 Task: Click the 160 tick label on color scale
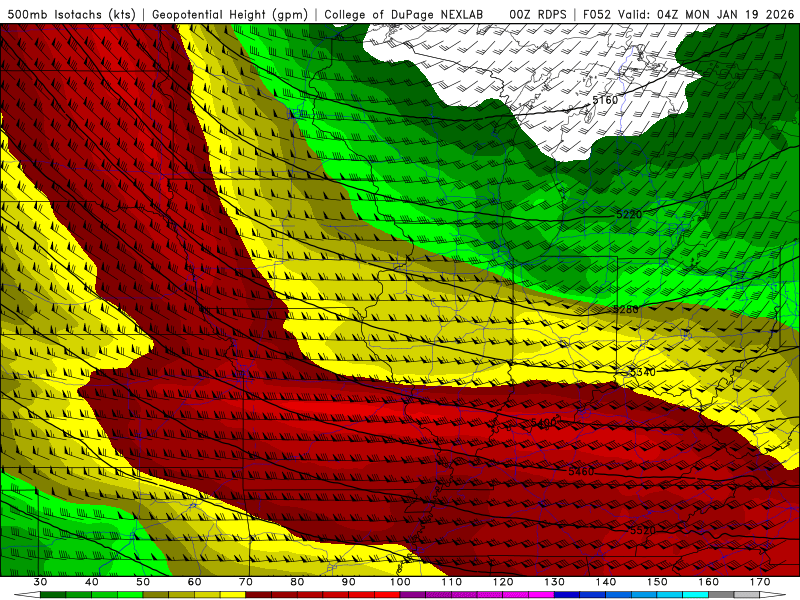click(709, 582)
